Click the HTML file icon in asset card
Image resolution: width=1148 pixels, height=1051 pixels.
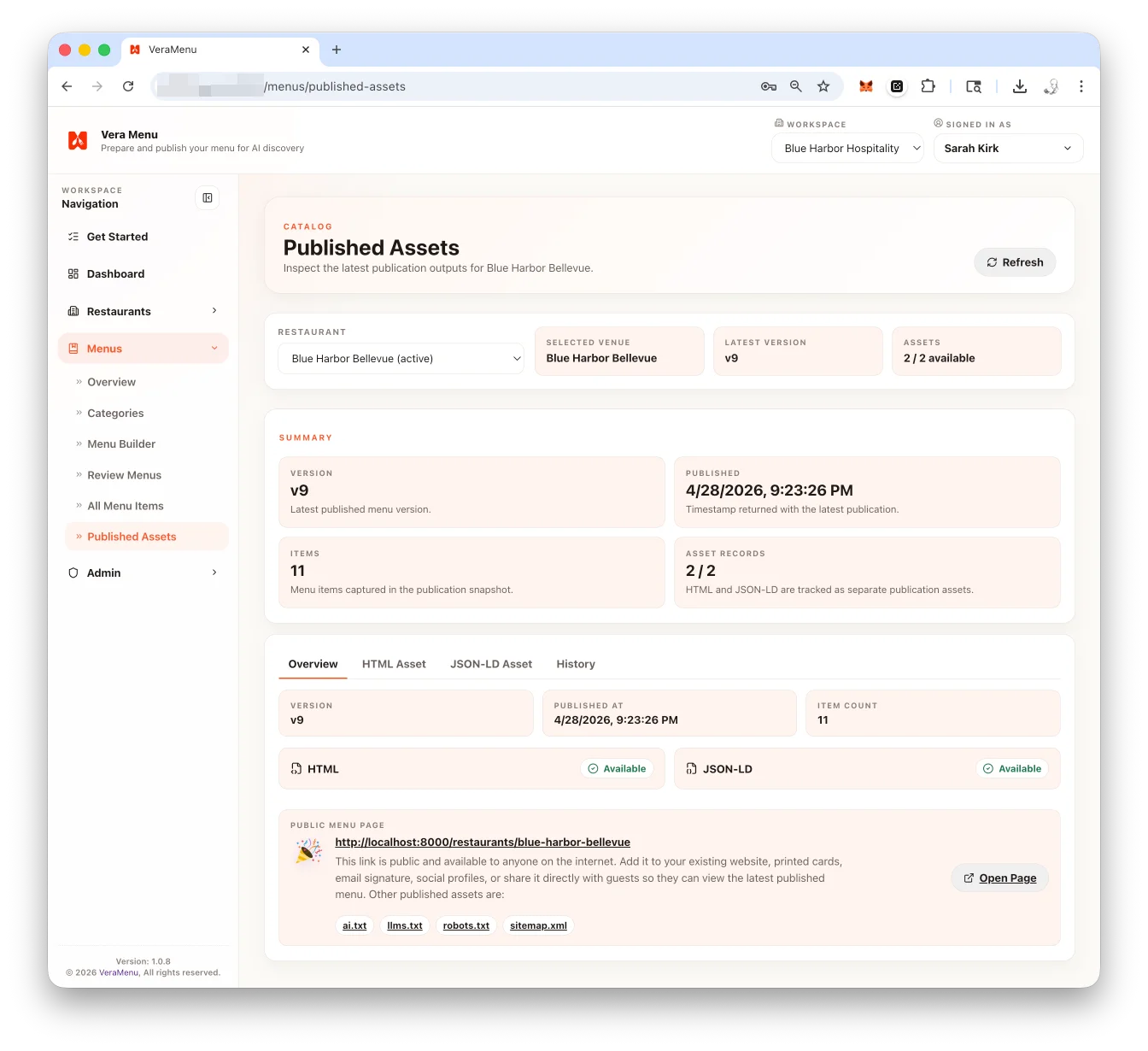[296, 769]
